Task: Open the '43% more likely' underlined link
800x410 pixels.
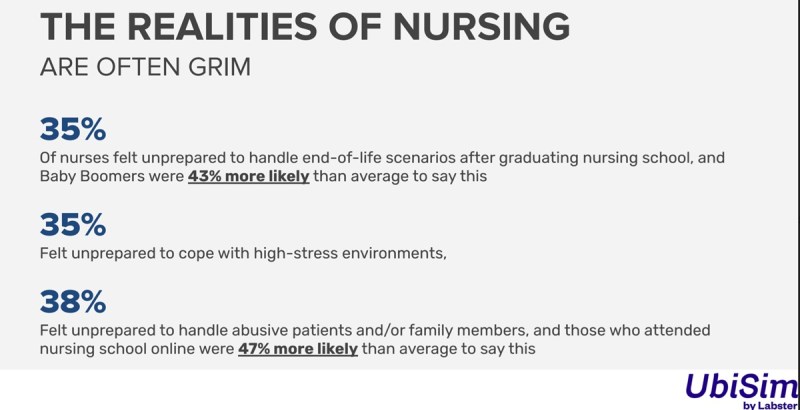Action: 248,176
